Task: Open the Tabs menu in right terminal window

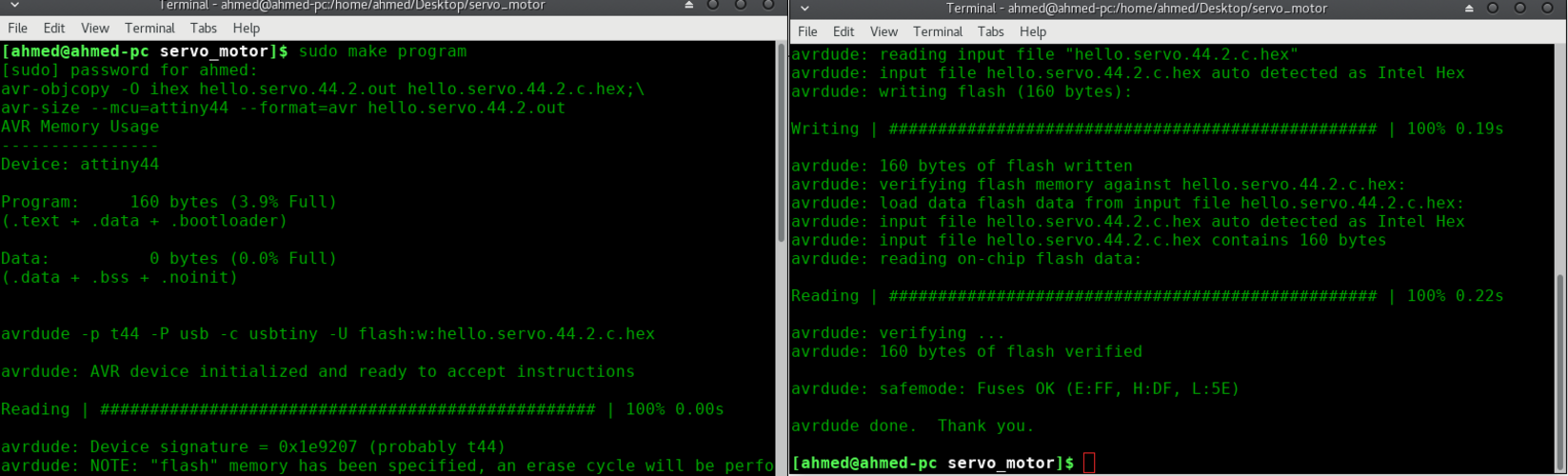Action: point(991,31)
